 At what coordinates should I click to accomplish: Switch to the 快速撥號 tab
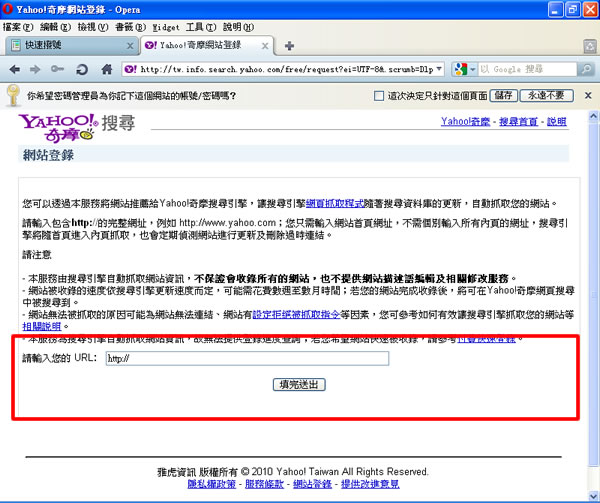(x=71, y=46)
